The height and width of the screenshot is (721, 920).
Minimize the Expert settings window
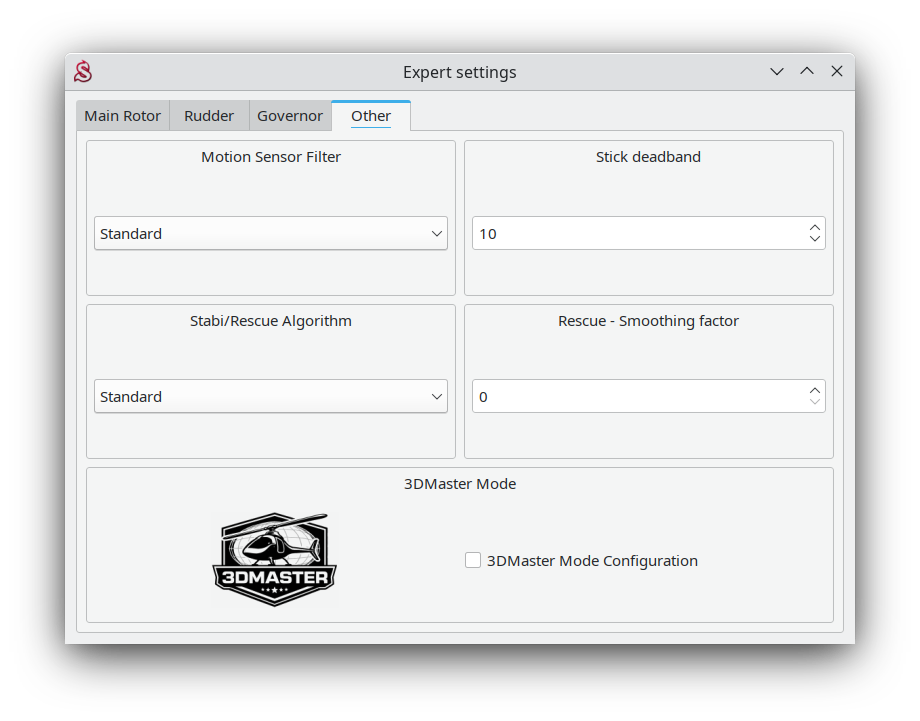click(777, 72)
